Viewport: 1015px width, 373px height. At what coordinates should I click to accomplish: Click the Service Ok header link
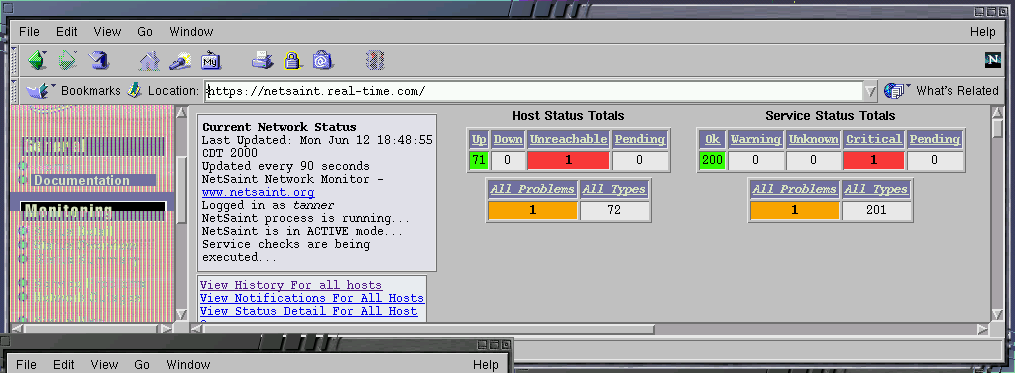click(712, 139)
